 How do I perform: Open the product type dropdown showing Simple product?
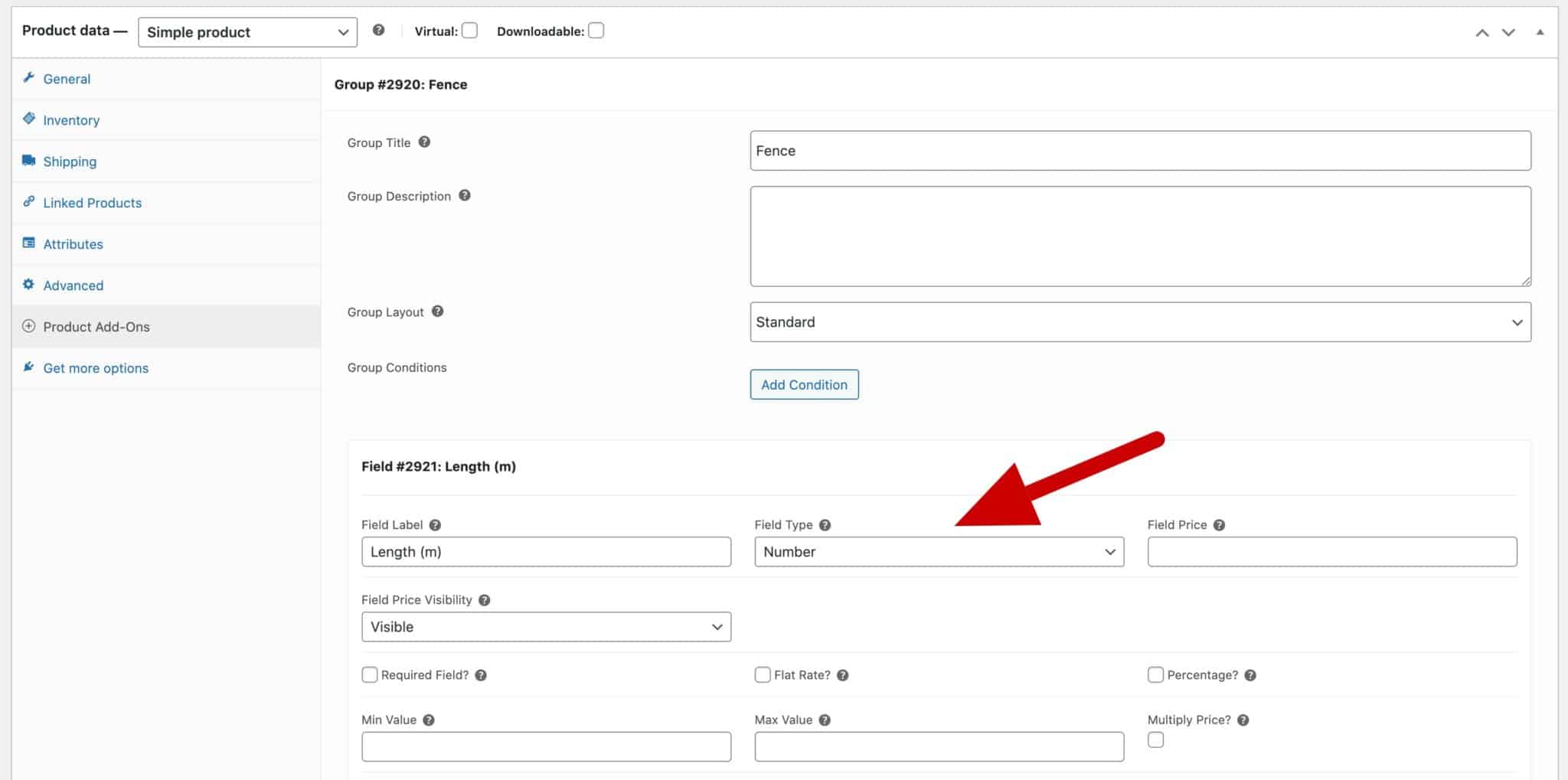pos(247,32)
